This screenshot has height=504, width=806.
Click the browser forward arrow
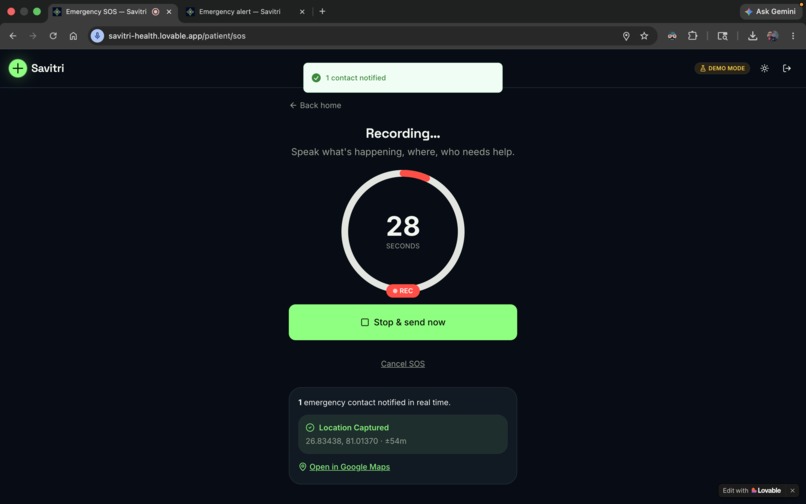click(33, 36)
